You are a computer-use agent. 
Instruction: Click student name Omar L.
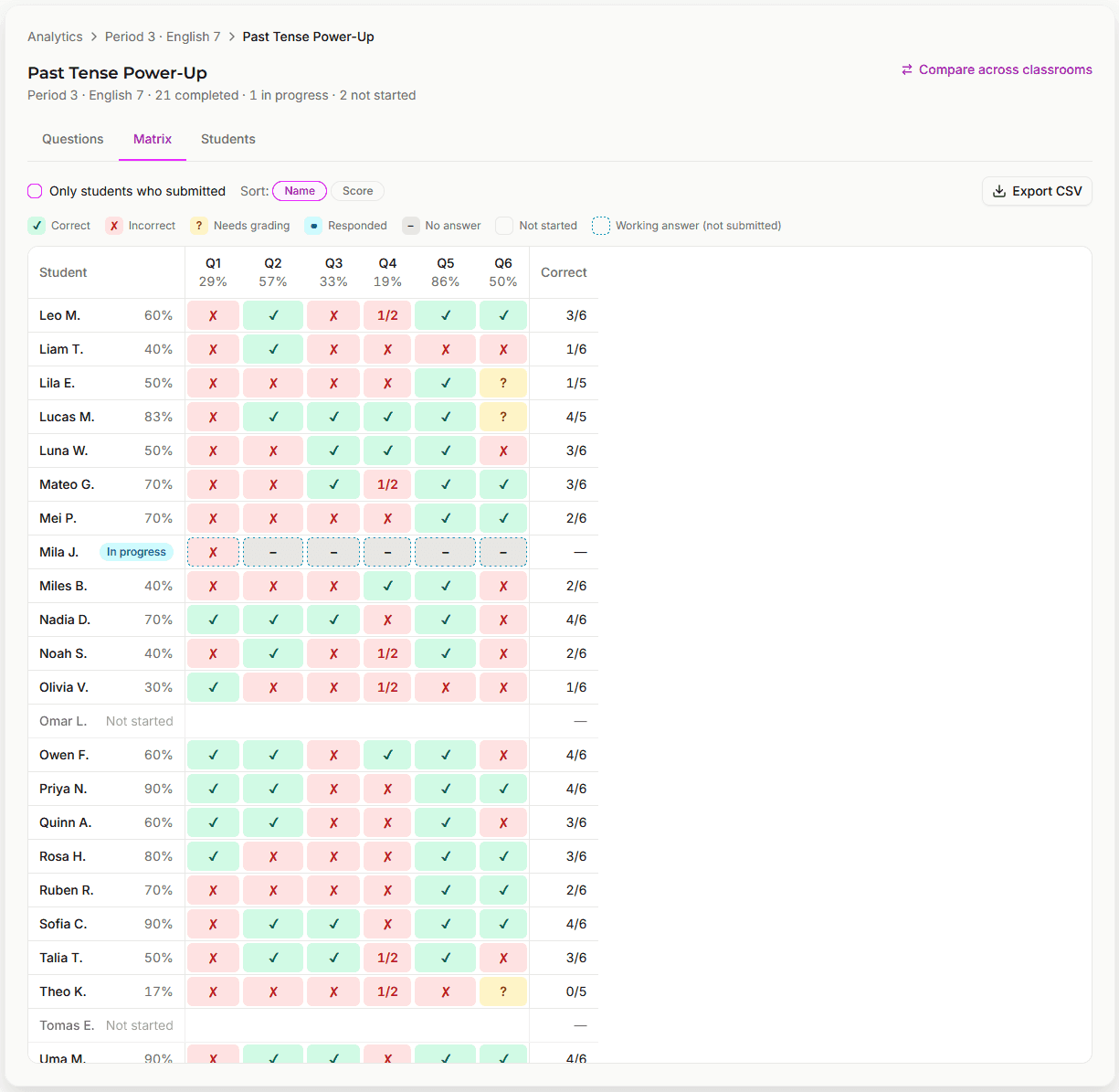(63, 721)
